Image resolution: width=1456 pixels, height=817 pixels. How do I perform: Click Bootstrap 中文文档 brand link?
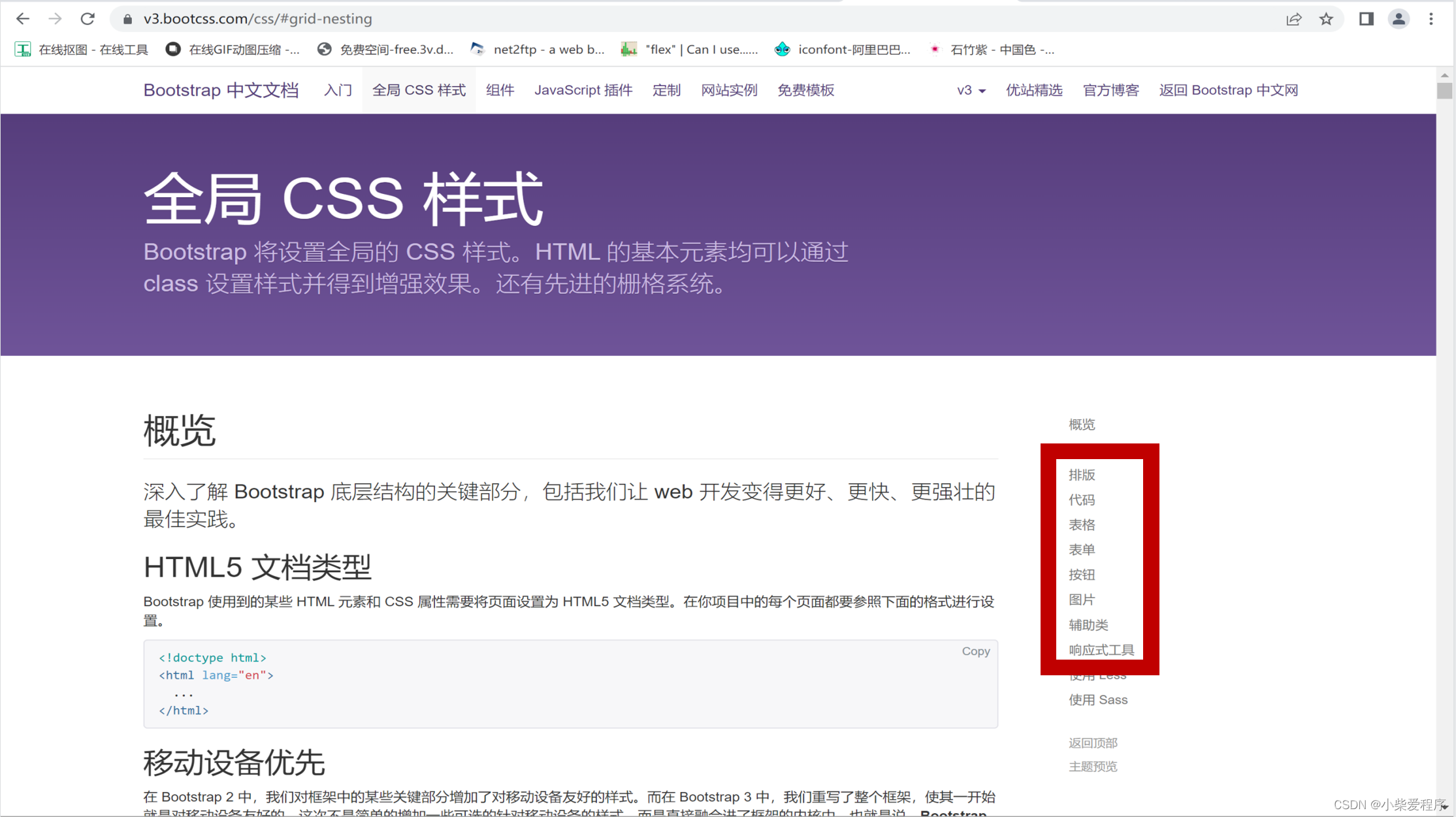point(221,90)
